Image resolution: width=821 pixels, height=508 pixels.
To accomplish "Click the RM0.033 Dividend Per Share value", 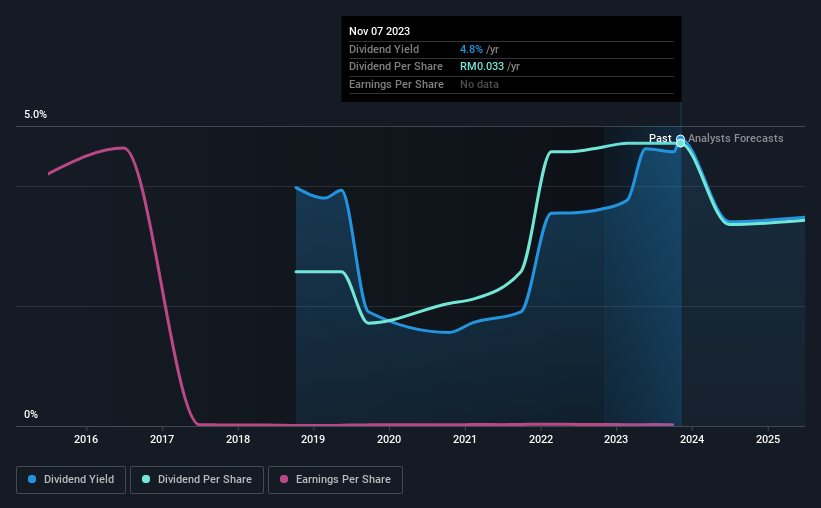I will pos(482,67).
